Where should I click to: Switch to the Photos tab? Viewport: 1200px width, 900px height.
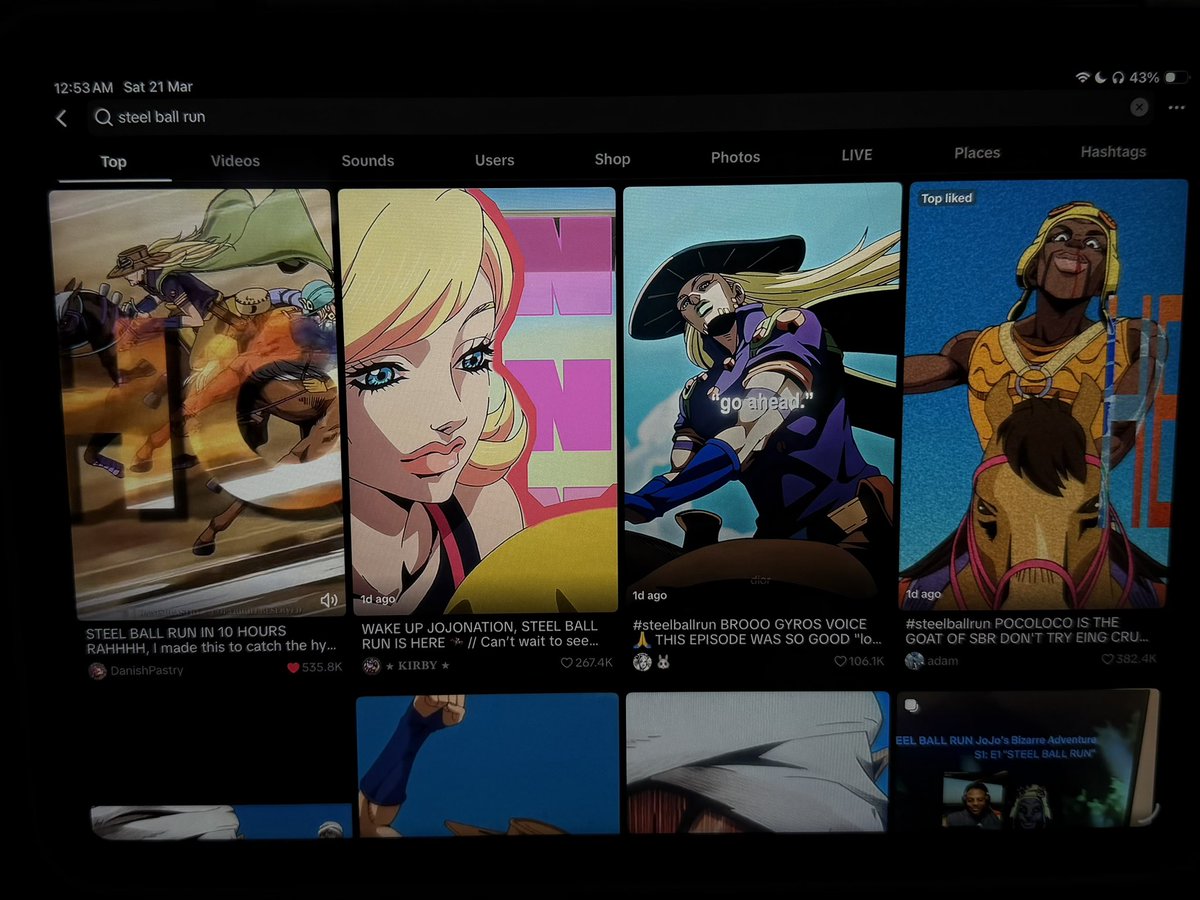[x=735, y=157]
